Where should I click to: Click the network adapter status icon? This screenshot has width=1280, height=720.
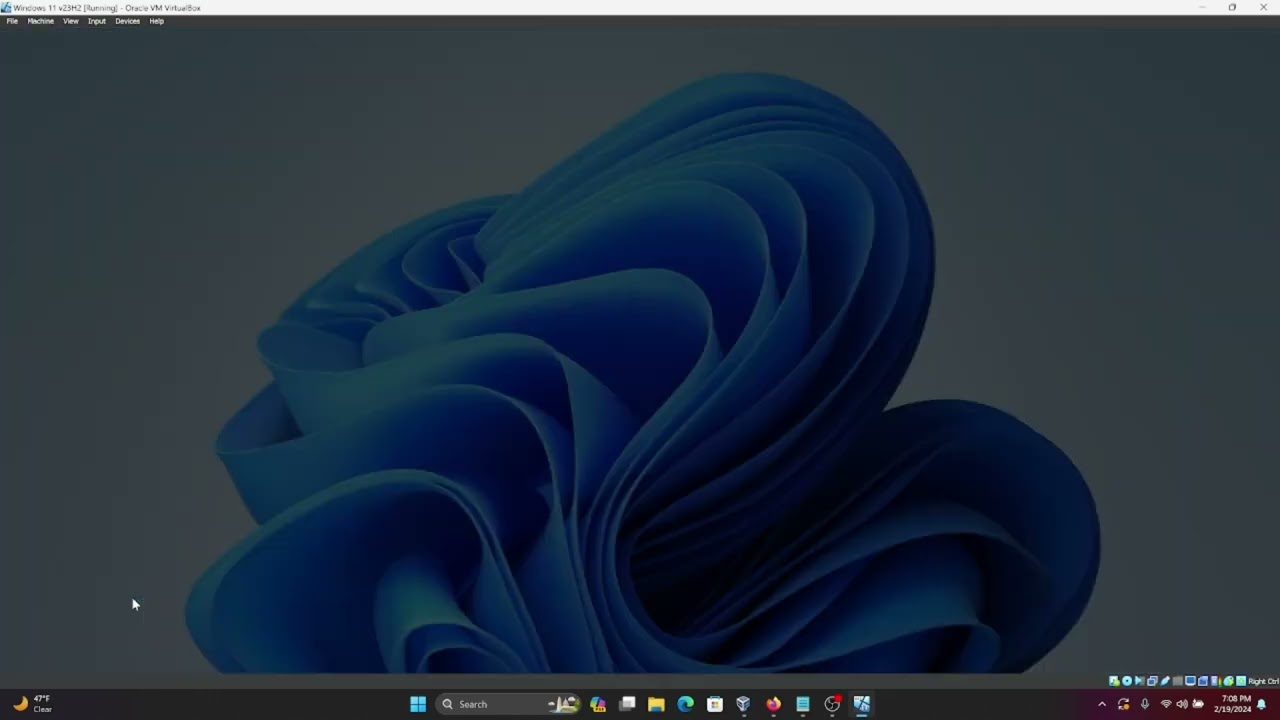click(x=1152, y=681)
